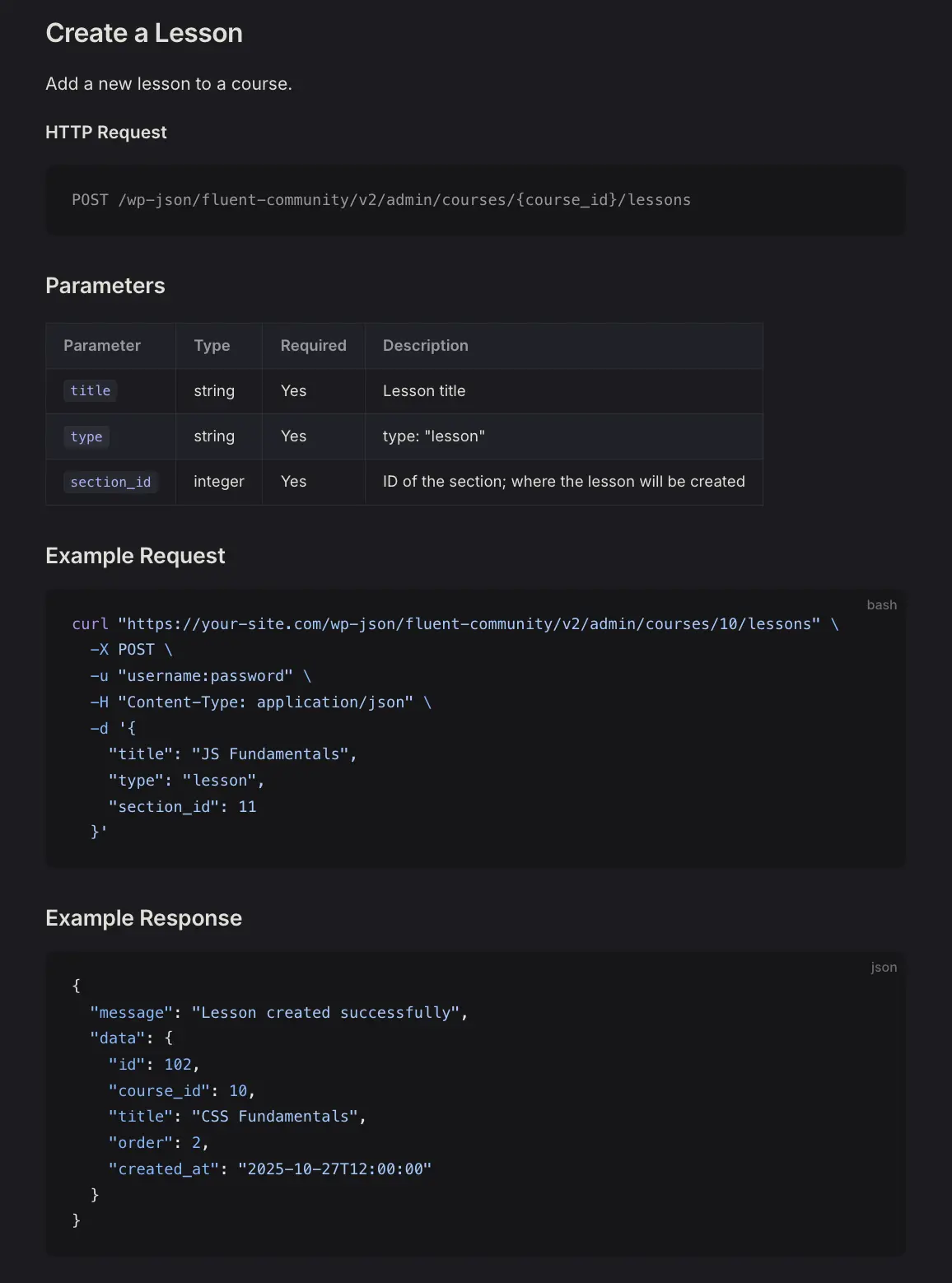952x1283 pixels.
Task: Click the "Example Response" heading
Action: pyautogui.click(x=144, y=918)
